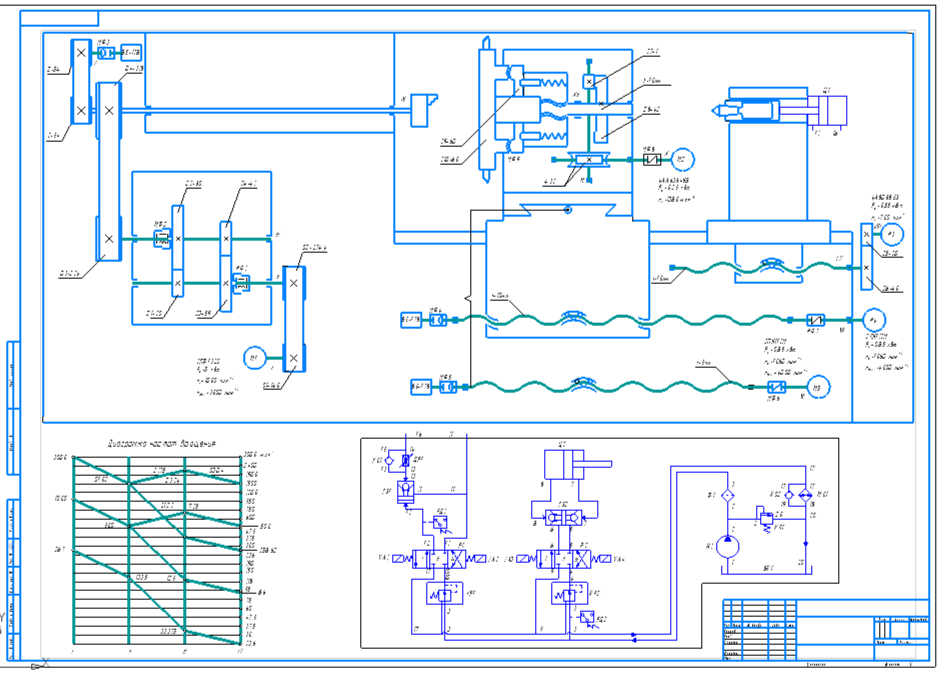Select the right solenoid directional valve symbol
The height and width of the screenshot is (673, 946).
tap(565, 559)
